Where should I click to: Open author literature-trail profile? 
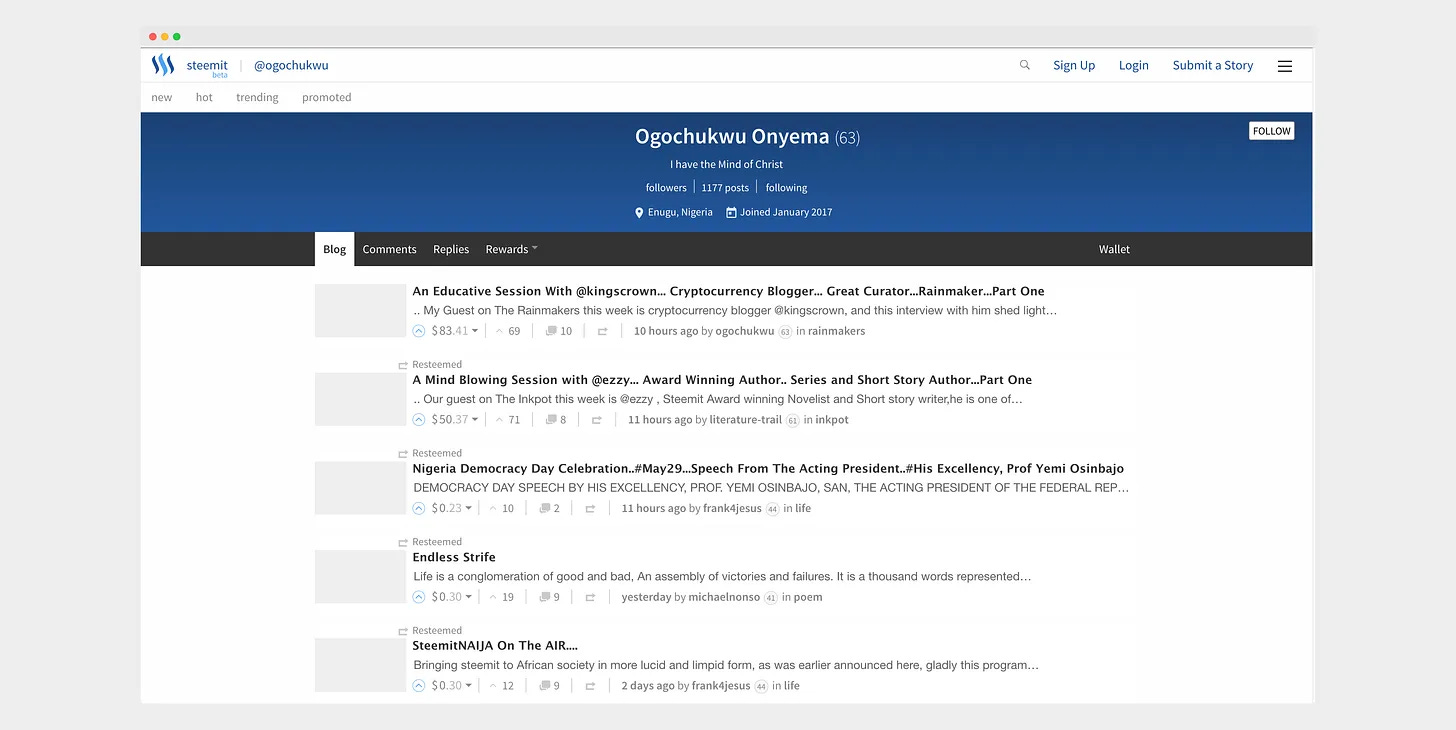[x=746, y=420]
